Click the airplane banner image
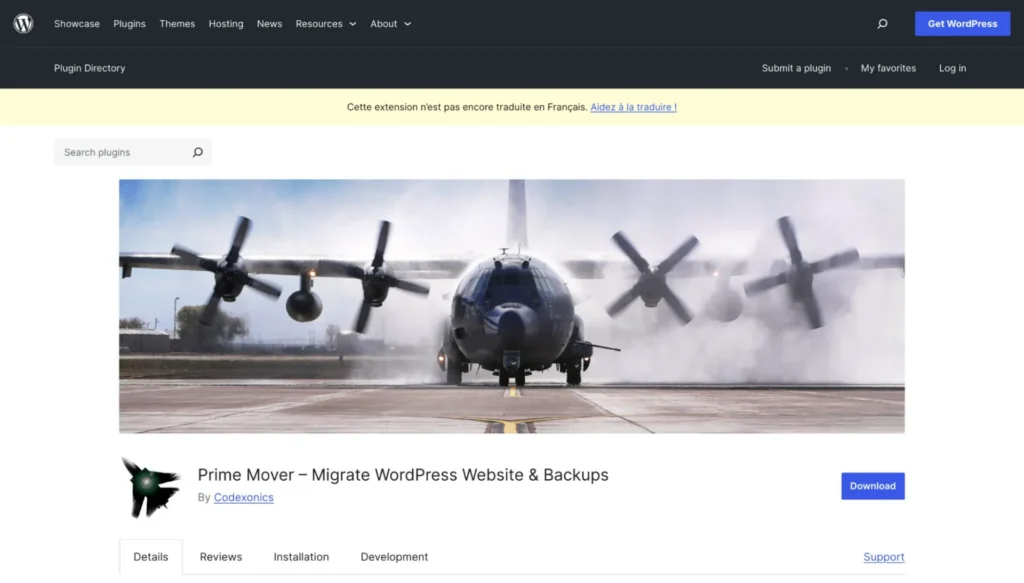This screenshot has width=1024, height=583. coord(512,306)
